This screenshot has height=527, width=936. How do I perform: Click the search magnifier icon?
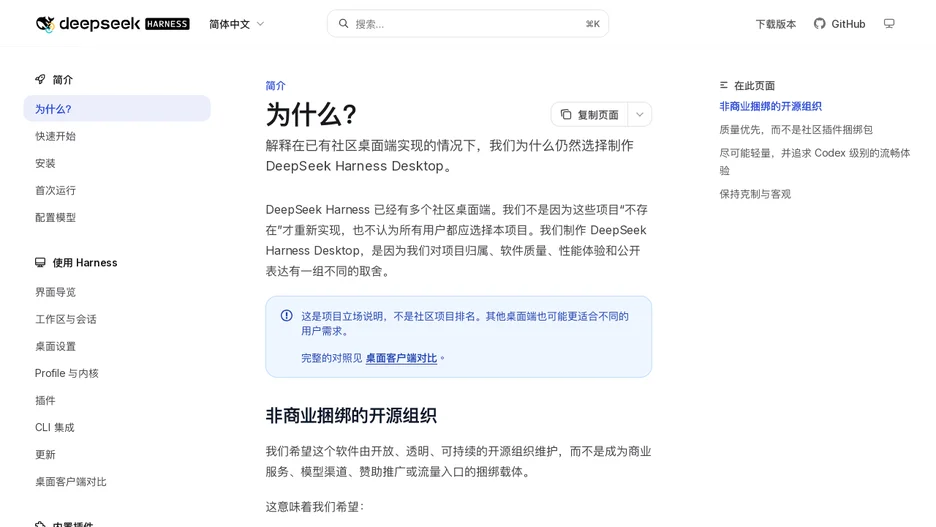click(343, 24)
